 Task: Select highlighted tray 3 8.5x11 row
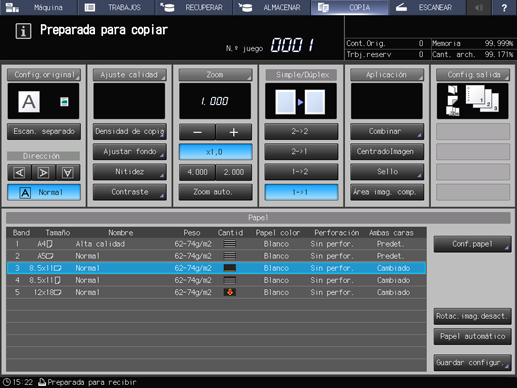tap(216, 268)
